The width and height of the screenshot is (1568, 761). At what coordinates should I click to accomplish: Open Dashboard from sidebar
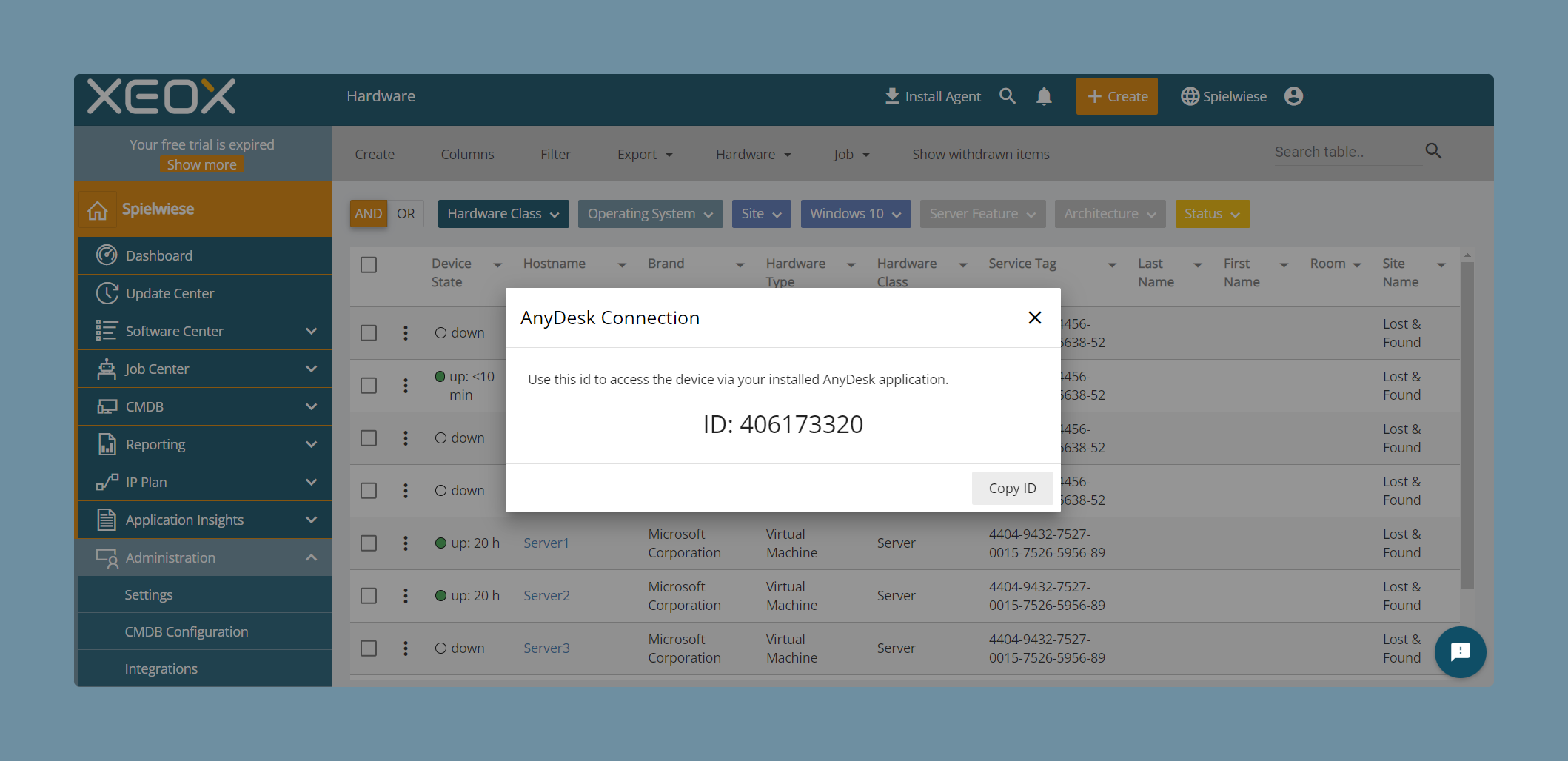point(205,255)
